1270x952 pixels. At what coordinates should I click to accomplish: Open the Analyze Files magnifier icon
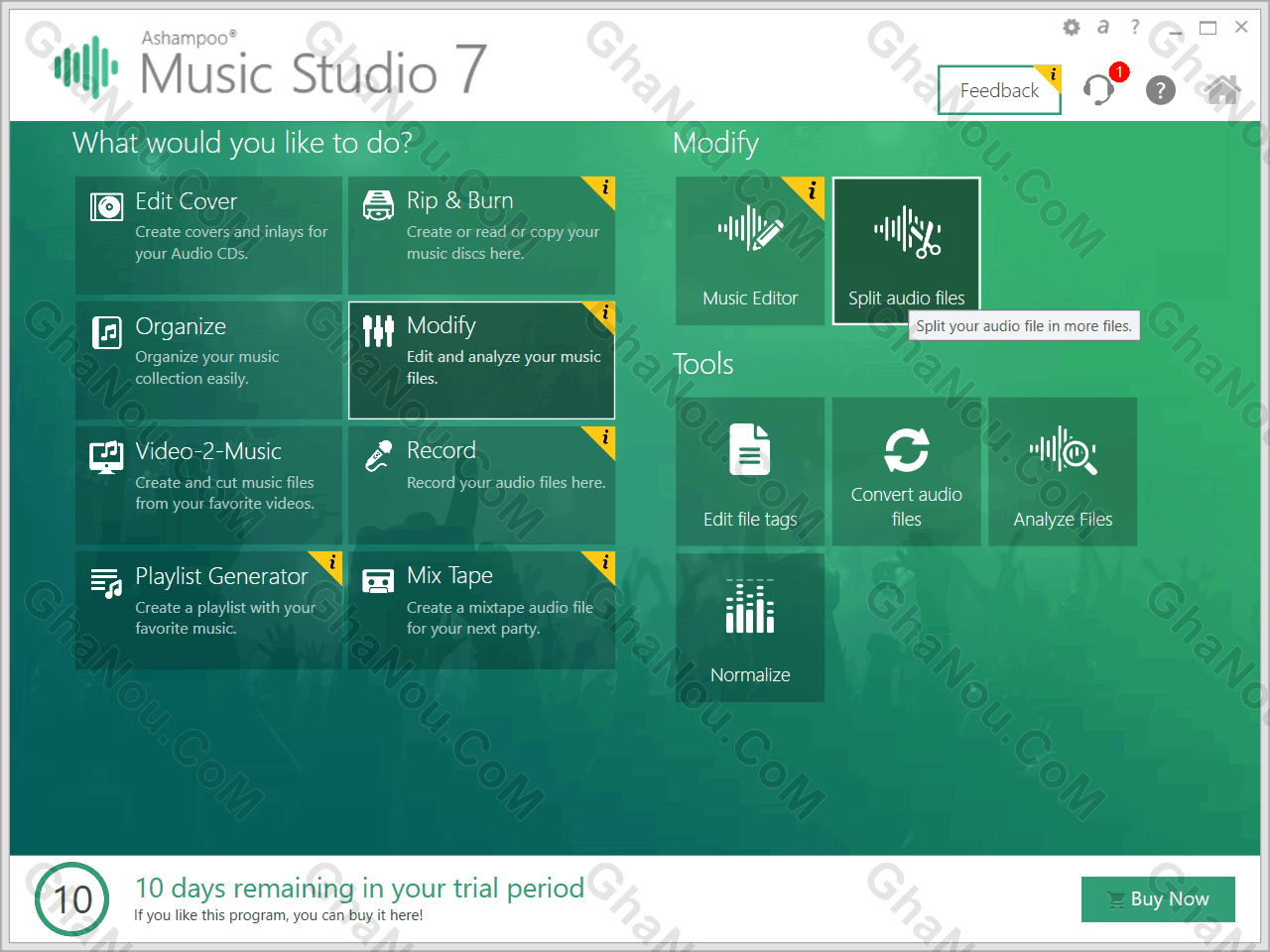click(1063, 450)
